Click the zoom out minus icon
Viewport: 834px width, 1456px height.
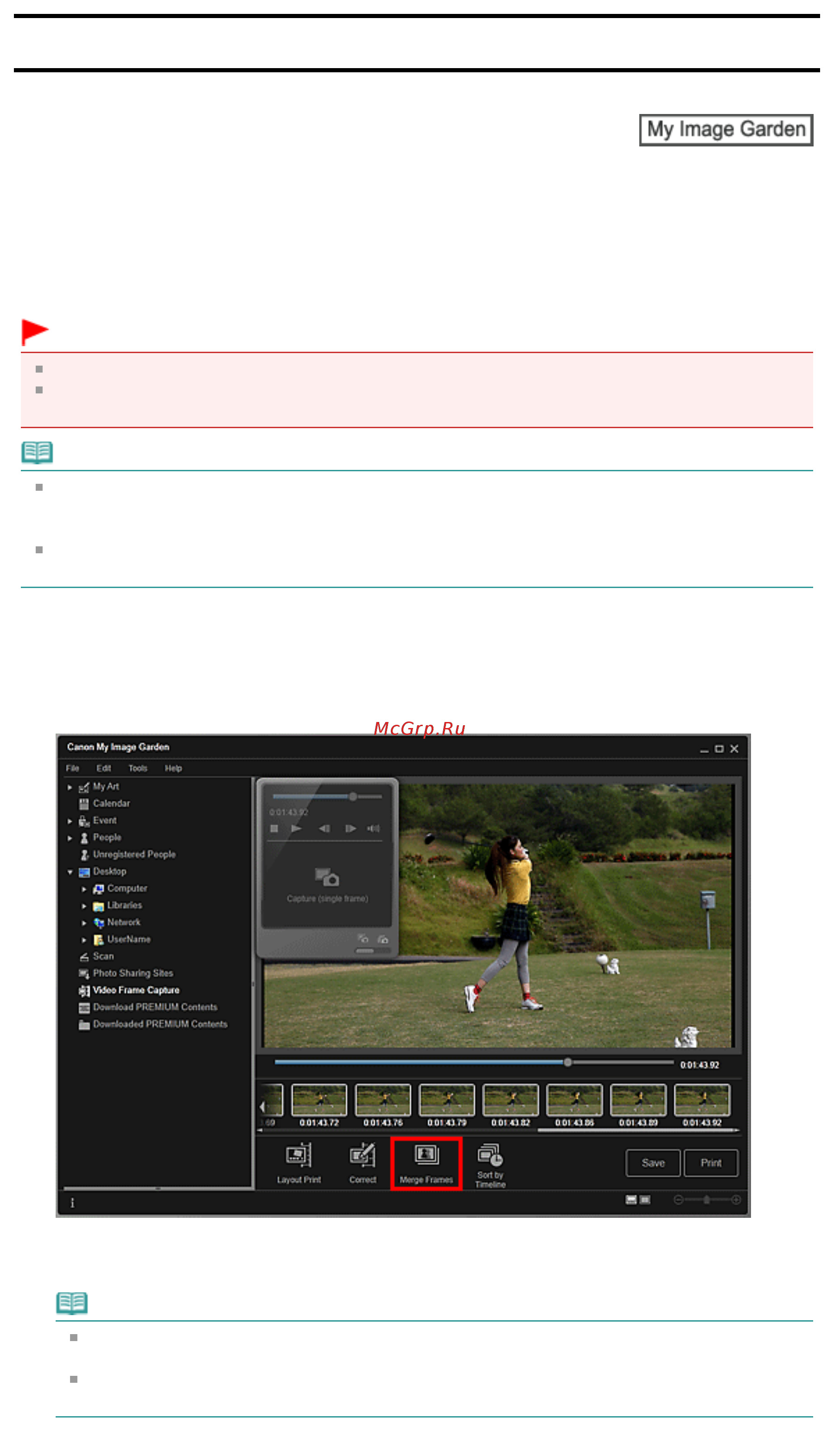678,1199
